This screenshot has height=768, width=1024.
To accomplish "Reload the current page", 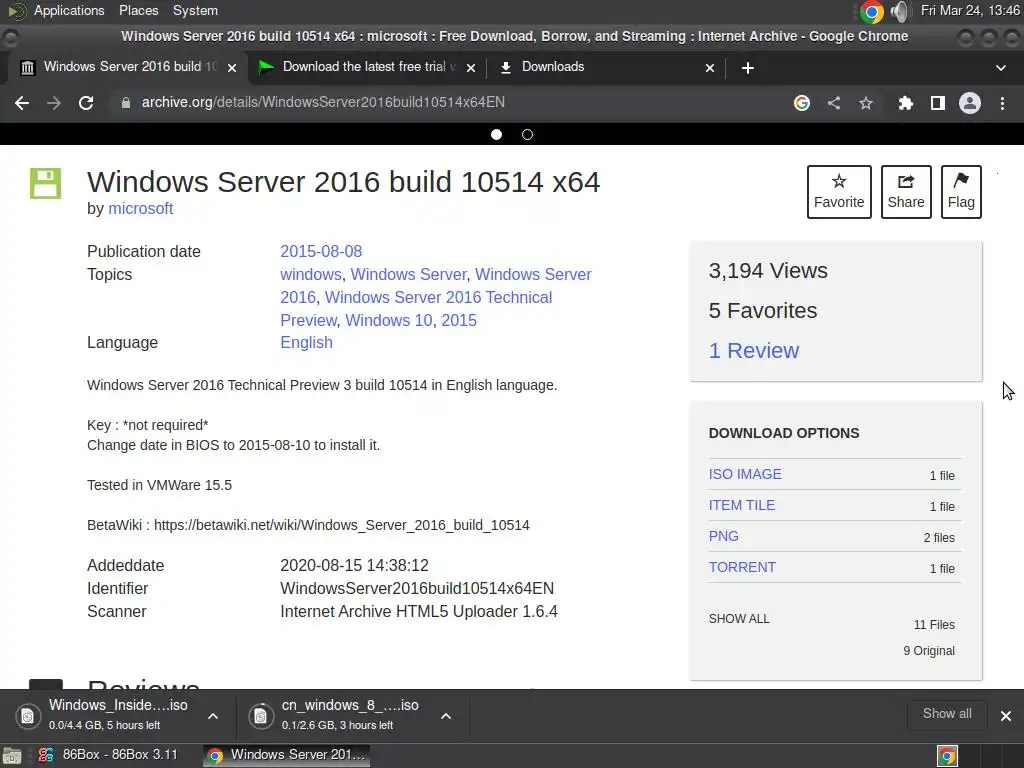I will [x=86, y=103].
